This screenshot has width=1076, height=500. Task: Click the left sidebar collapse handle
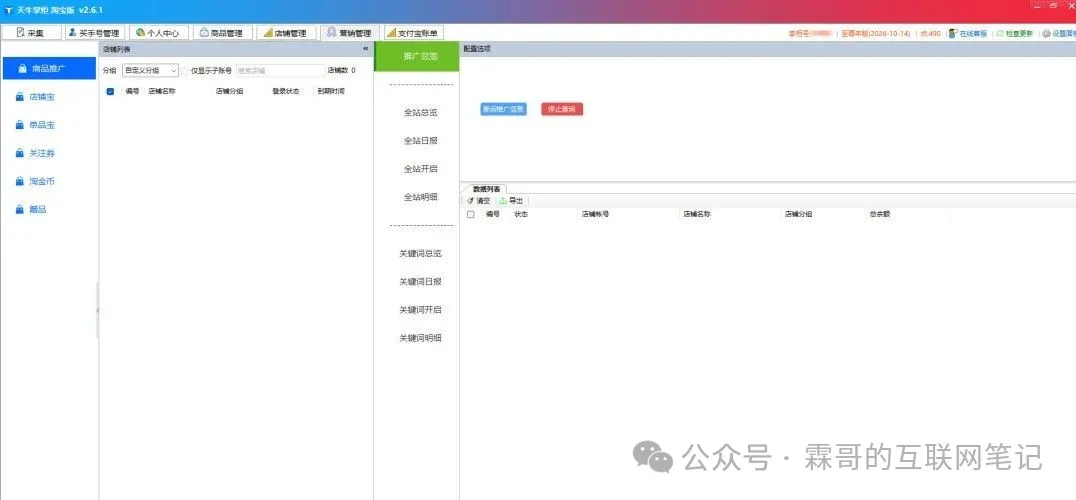[97, 310]
